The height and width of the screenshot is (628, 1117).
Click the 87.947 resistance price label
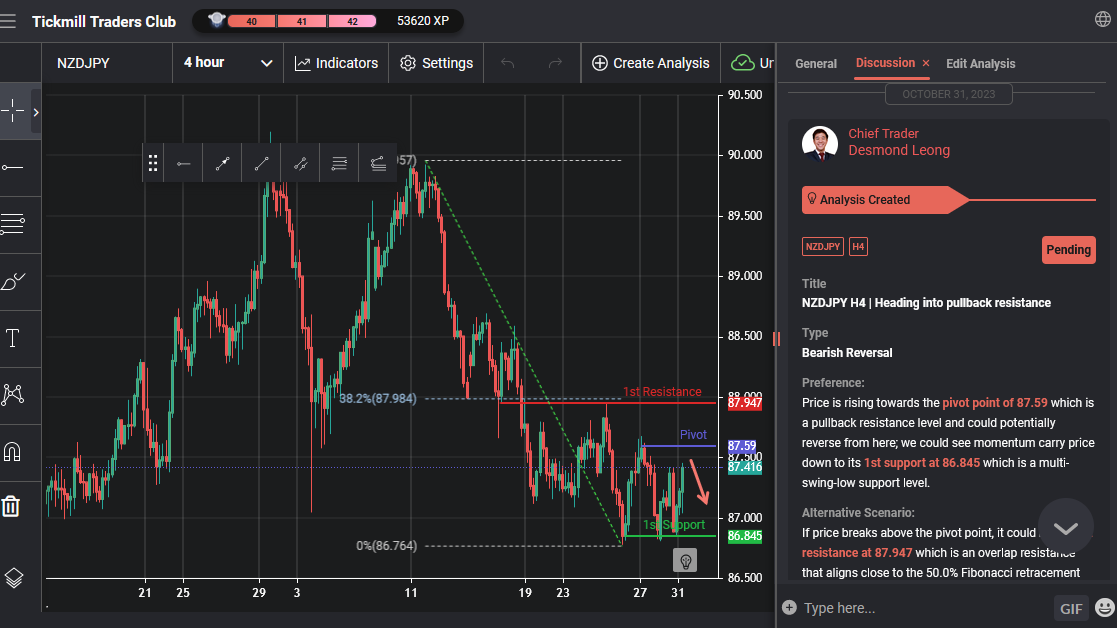pyautogui.click(x=744, y=403)
